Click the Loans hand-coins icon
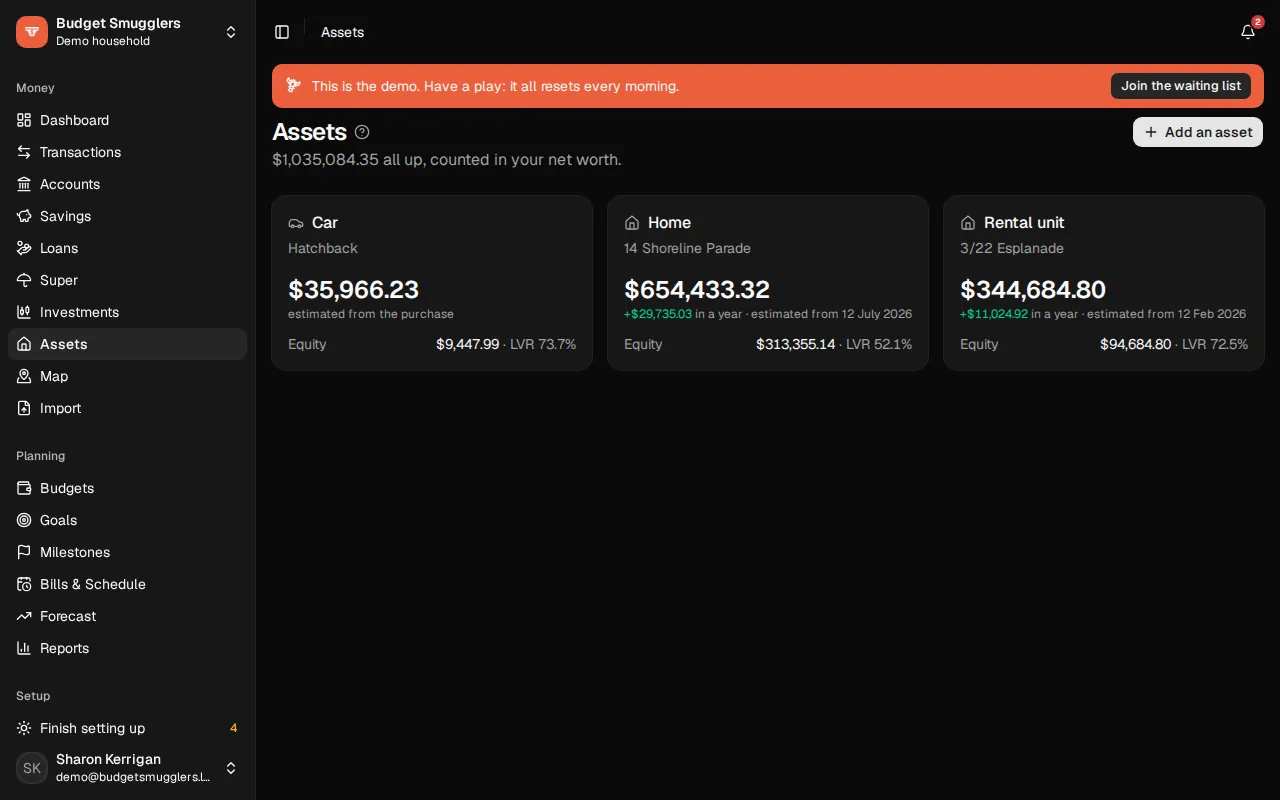This screenshot has width=1280, height=800. 24,248
